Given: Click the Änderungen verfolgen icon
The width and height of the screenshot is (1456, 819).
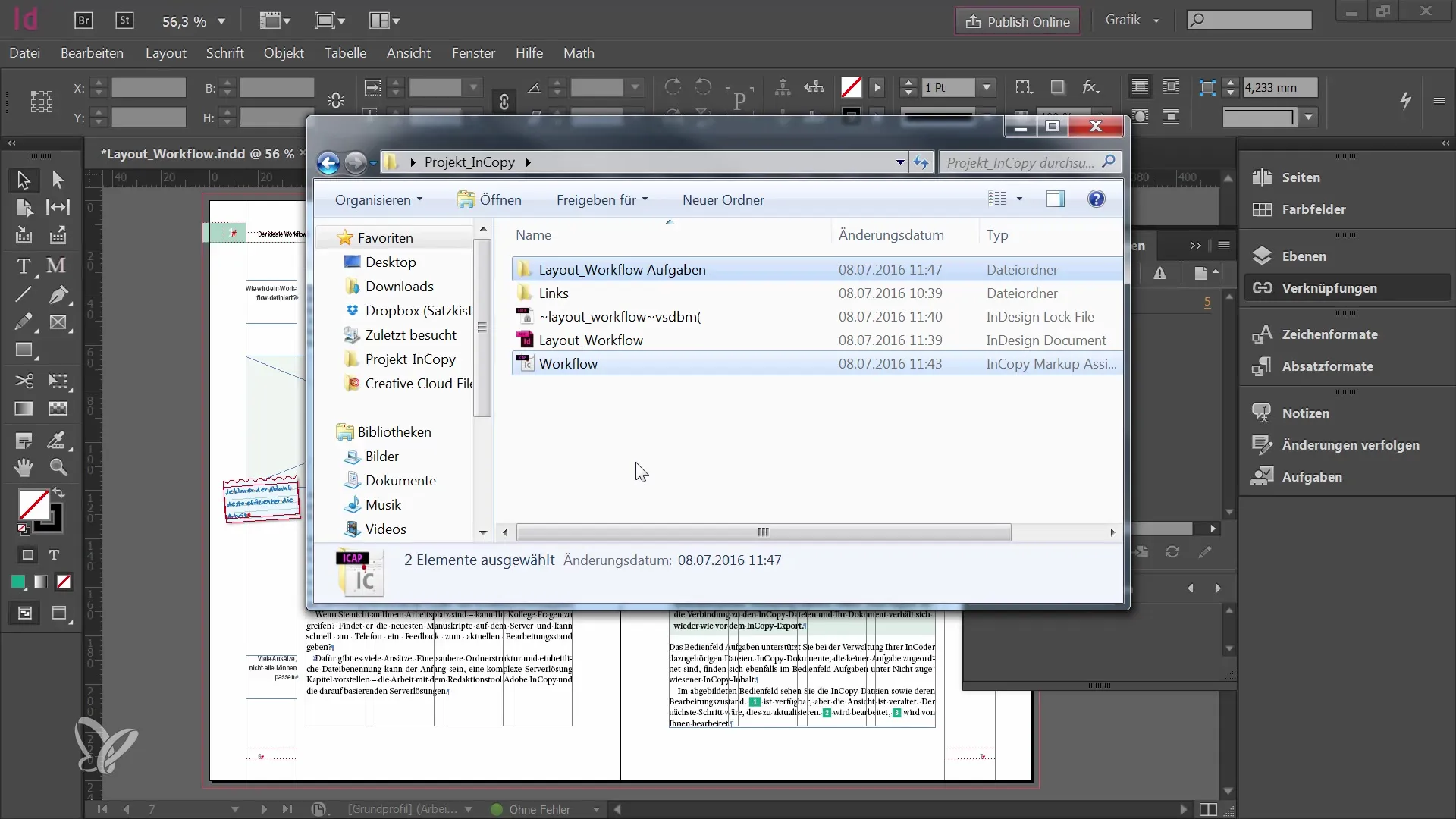Looking at the screenshot, I should coord(1262,444).
